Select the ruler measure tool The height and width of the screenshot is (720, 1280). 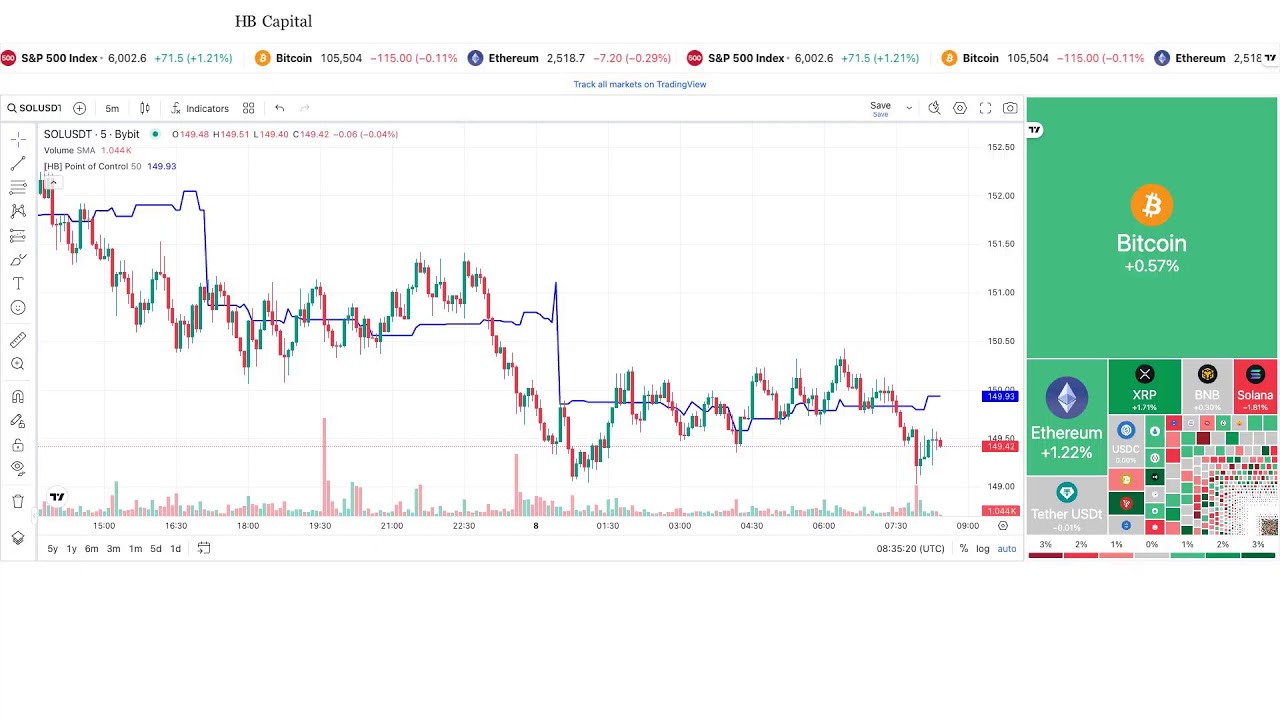[x=18, y=340]
